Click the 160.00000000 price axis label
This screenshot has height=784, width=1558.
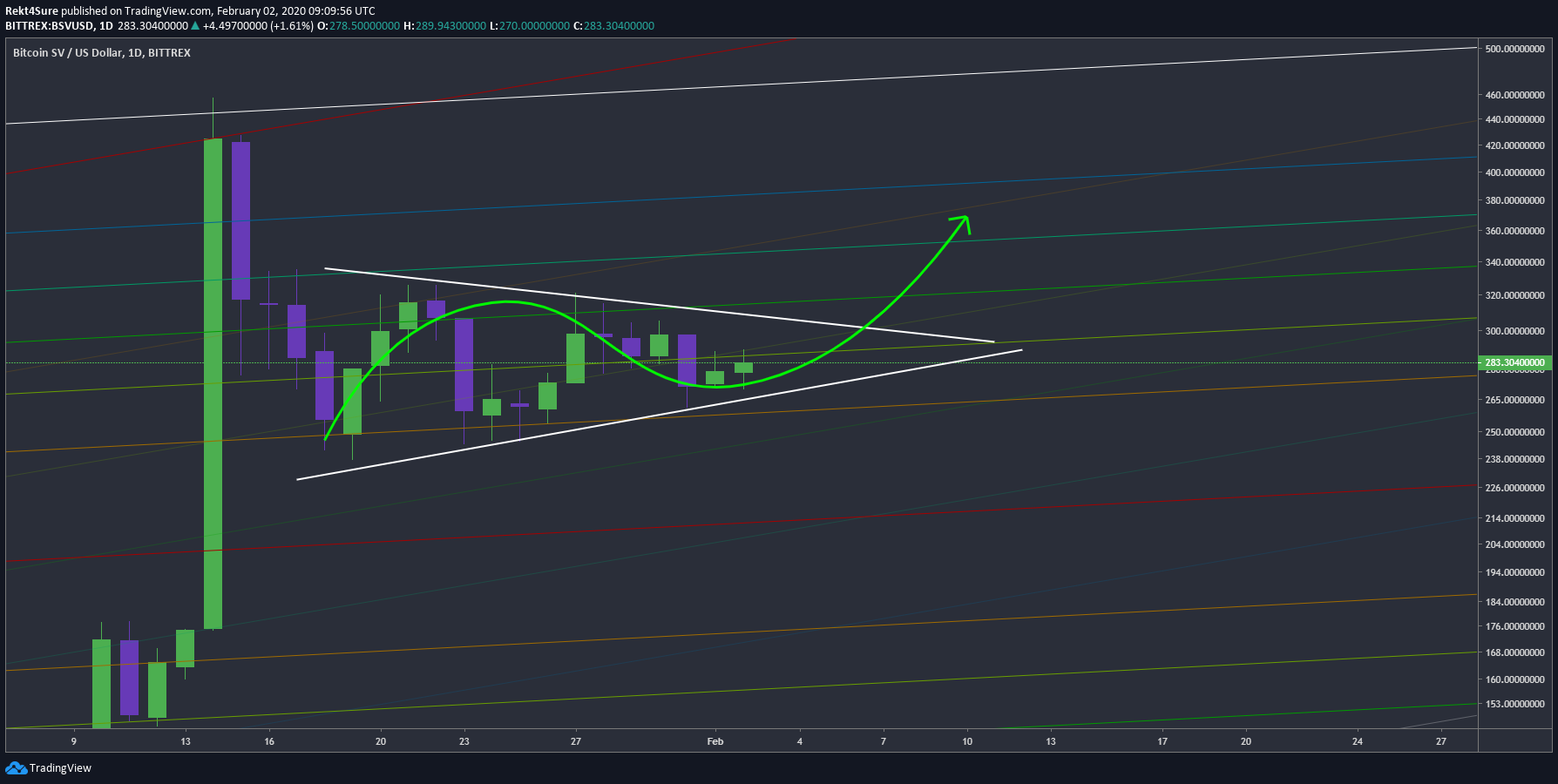pos(1514,679)
